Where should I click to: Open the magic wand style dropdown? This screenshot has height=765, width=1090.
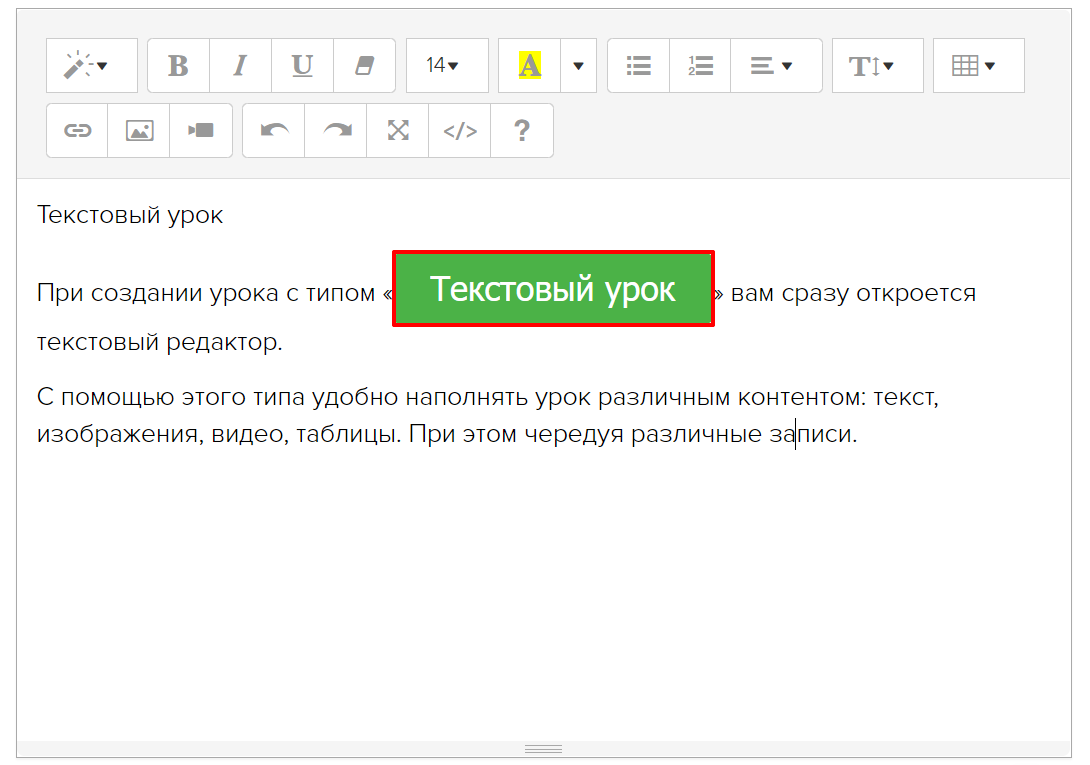coord(91,66)
